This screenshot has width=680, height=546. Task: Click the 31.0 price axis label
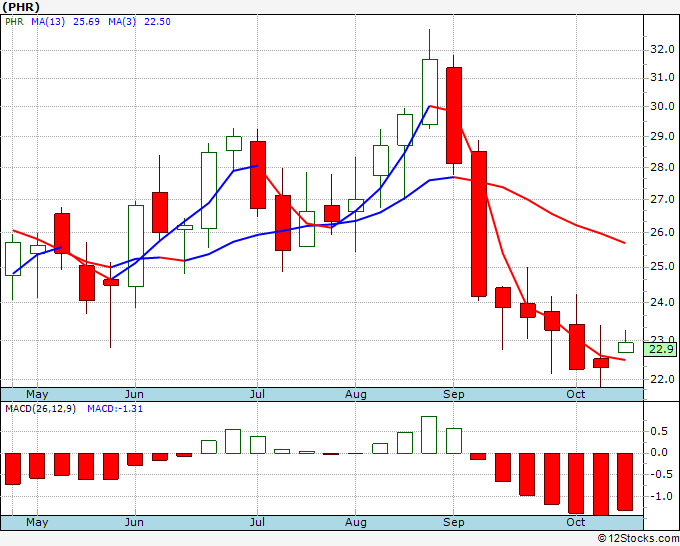[x=662, y=78]
